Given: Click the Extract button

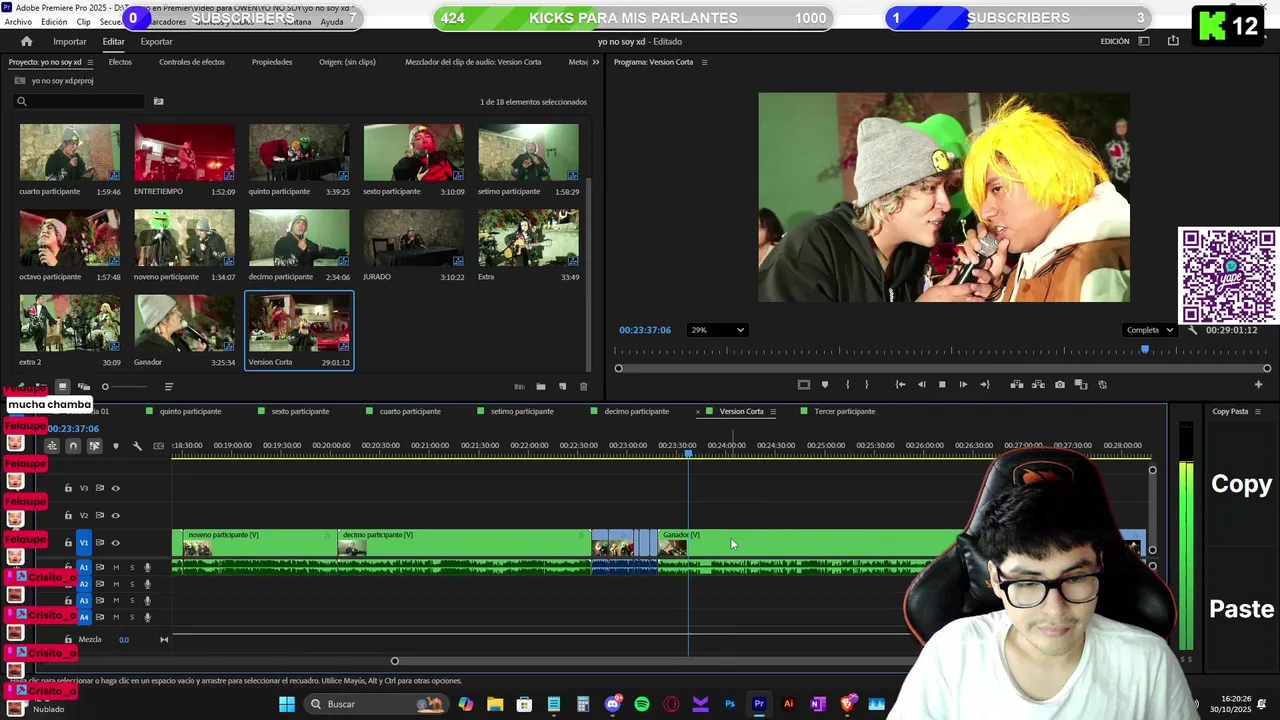Looking at the screenshot, I should point(1038,384).
